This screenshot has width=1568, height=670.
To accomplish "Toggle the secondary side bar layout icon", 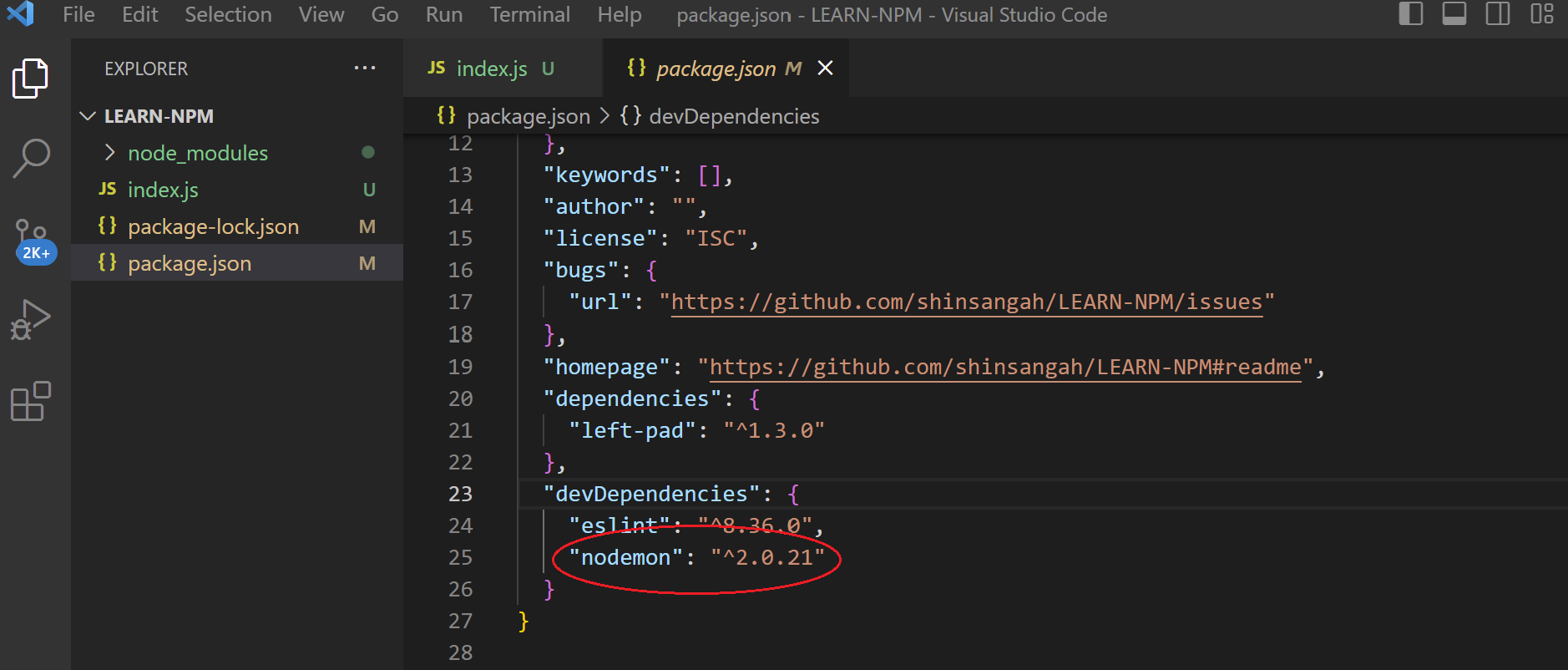I will (1498, 14).
